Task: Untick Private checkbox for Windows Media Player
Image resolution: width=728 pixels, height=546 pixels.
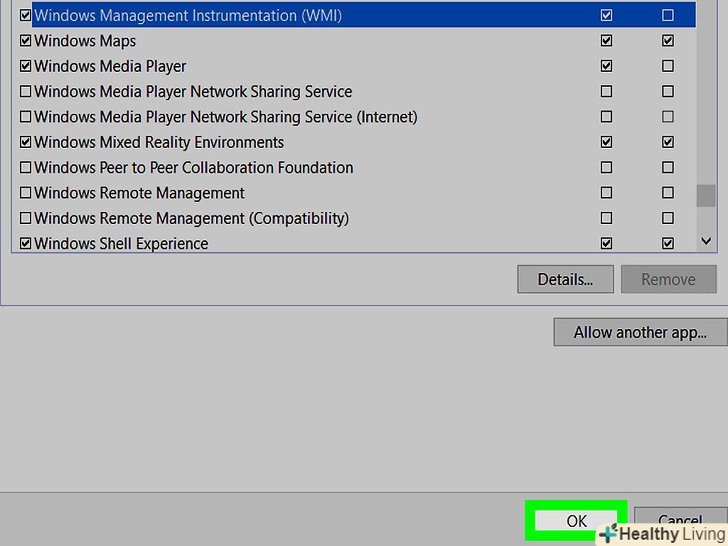Action: click(606, 66)
